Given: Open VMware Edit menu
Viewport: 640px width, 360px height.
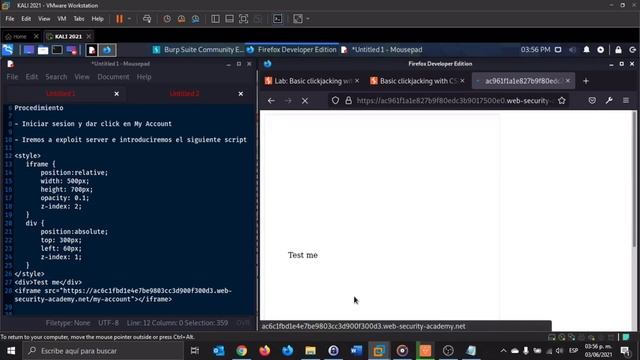Looking at the screenshot, I should coord(26,19).
